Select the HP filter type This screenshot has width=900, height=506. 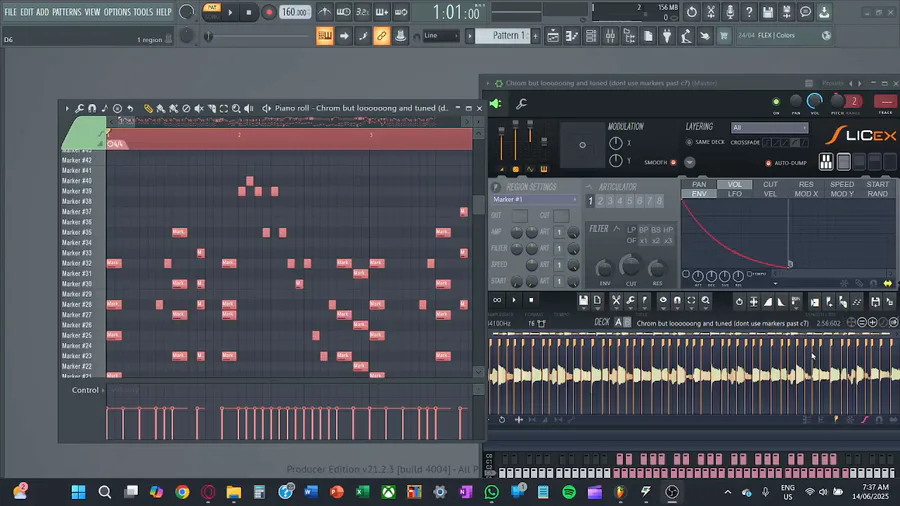click(x=668, y=229)
